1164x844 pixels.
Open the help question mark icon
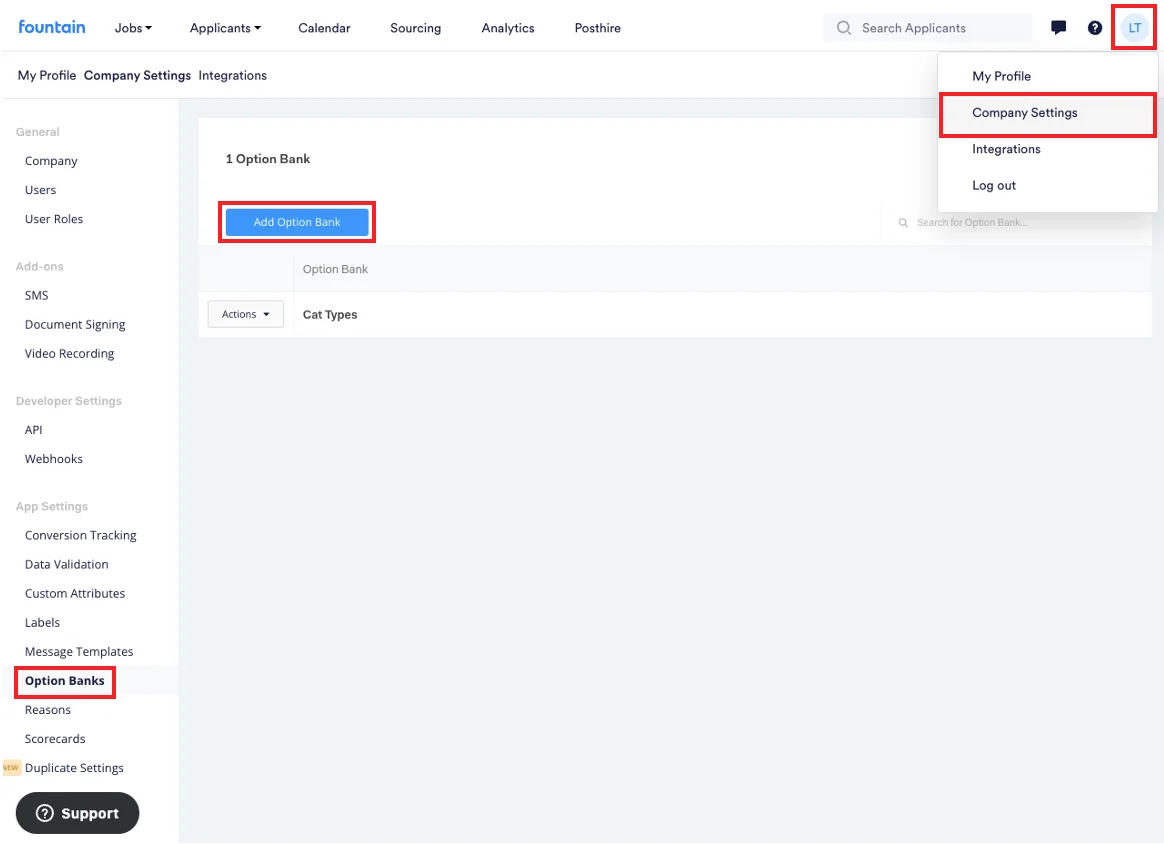(1095, 27)
